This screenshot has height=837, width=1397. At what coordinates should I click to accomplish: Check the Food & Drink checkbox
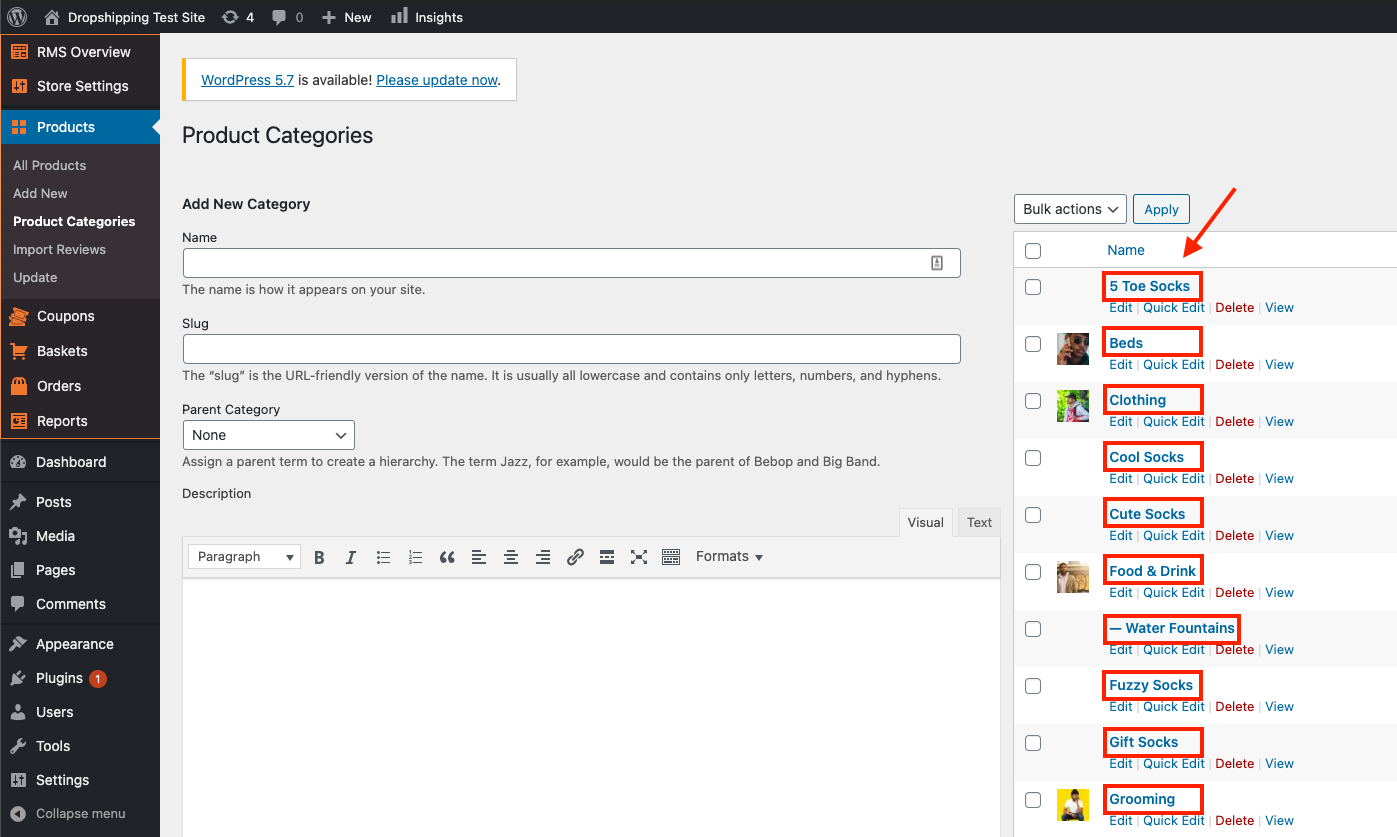pyautogui.click(x=1033, y=572)
